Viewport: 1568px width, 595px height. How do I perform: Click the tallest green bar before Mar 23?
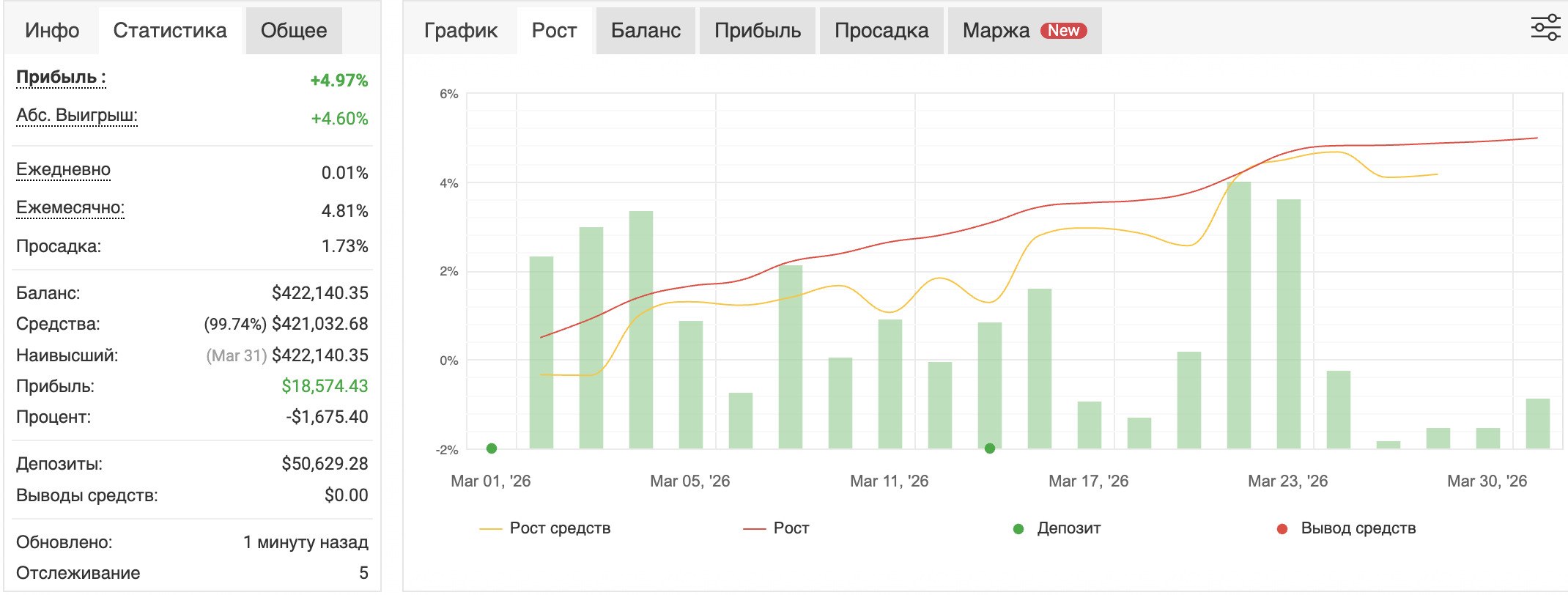click(x=1239, y=315)
